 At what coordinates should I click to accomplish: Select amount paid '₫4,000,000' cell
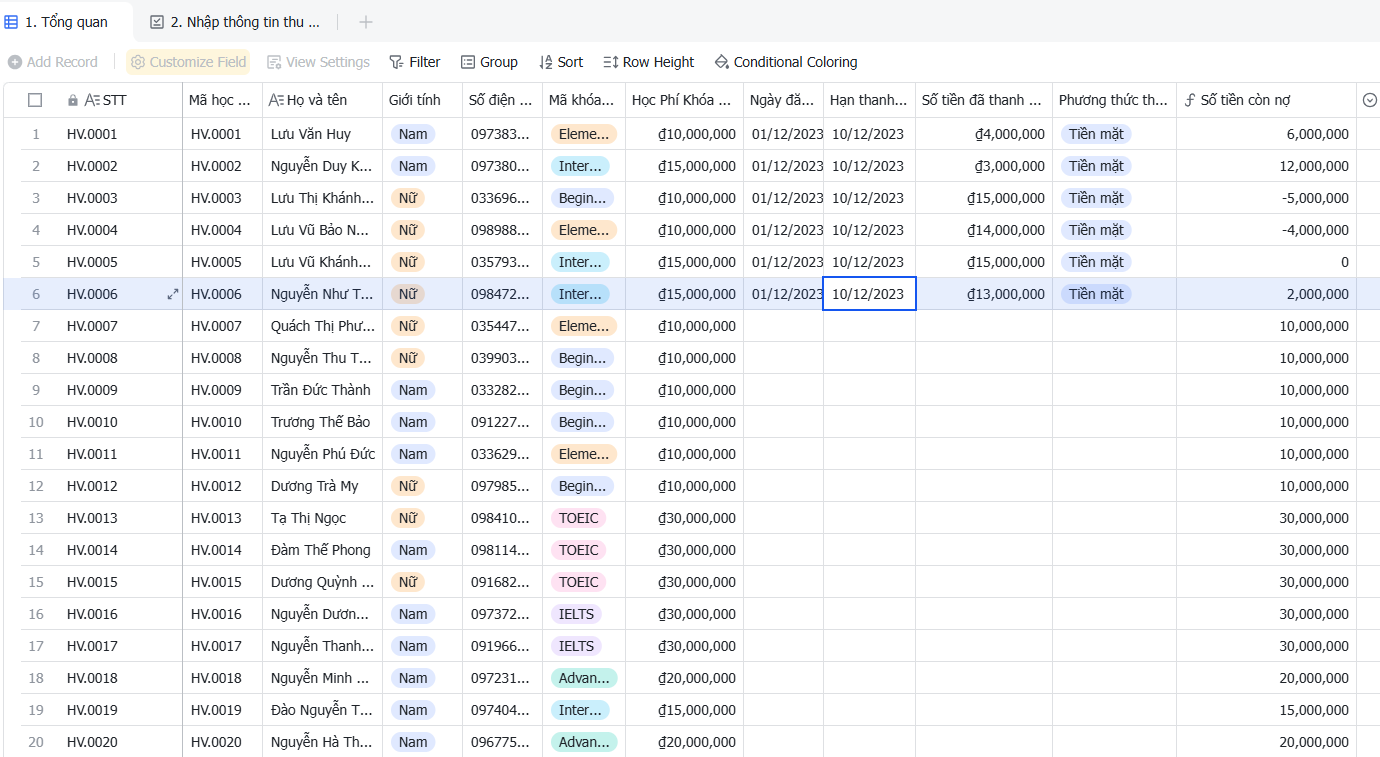pyautogui.click(x=984, y=134)
